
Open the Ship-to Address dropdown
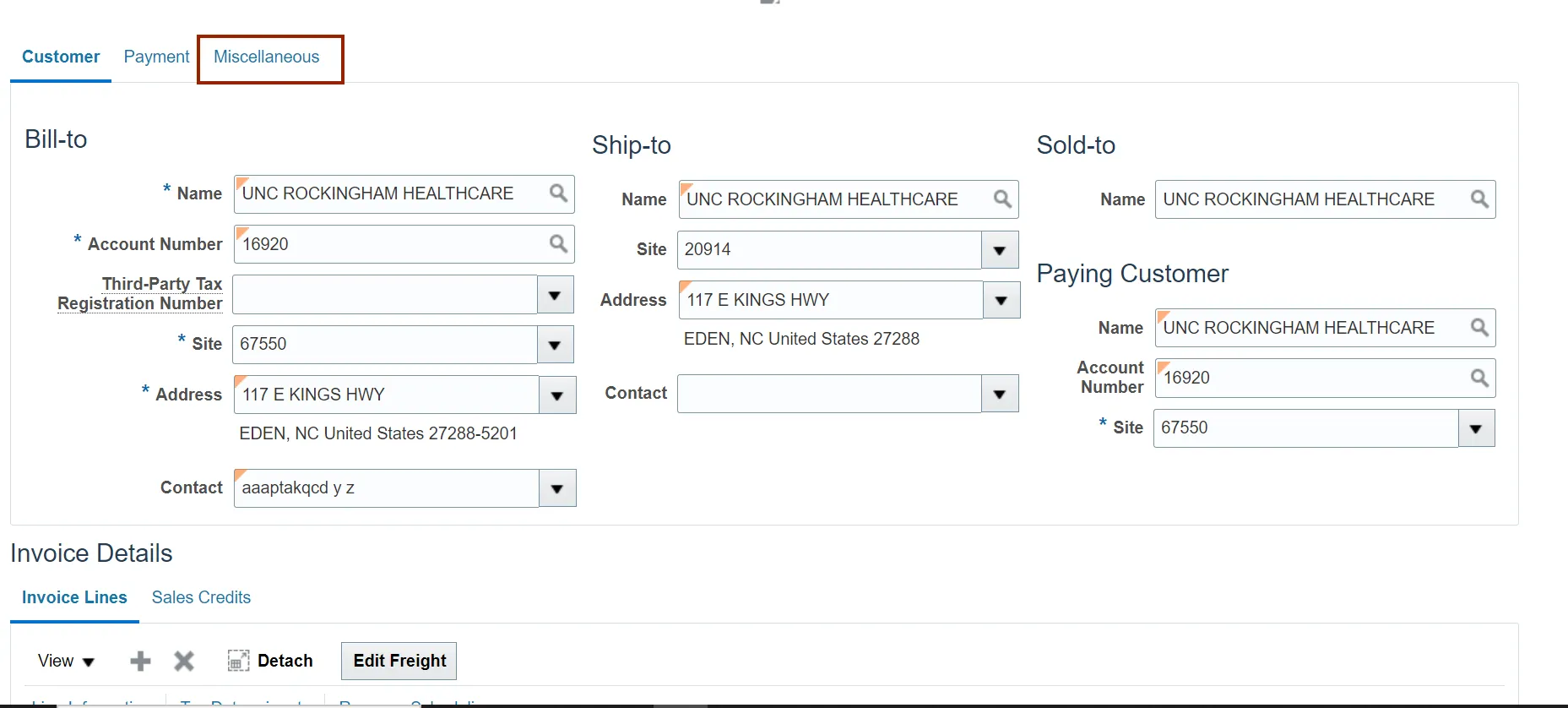pos(1002,300)
